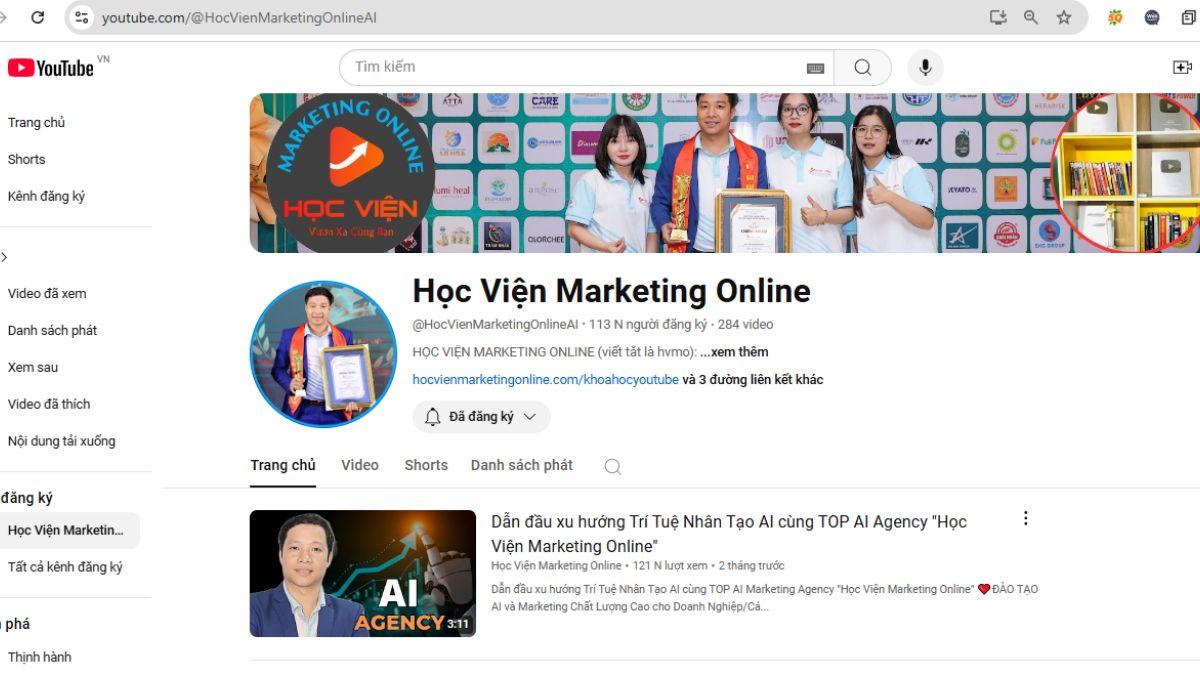Open the site information icon in address bar
This screenshot has height=675, width=1200.
point(82,17)
